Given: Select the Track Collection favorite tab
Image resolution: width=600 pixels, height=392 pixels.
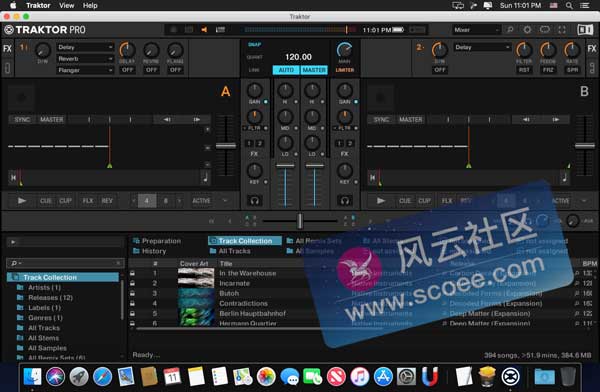Looking at the screenshot, I should 245,241.
